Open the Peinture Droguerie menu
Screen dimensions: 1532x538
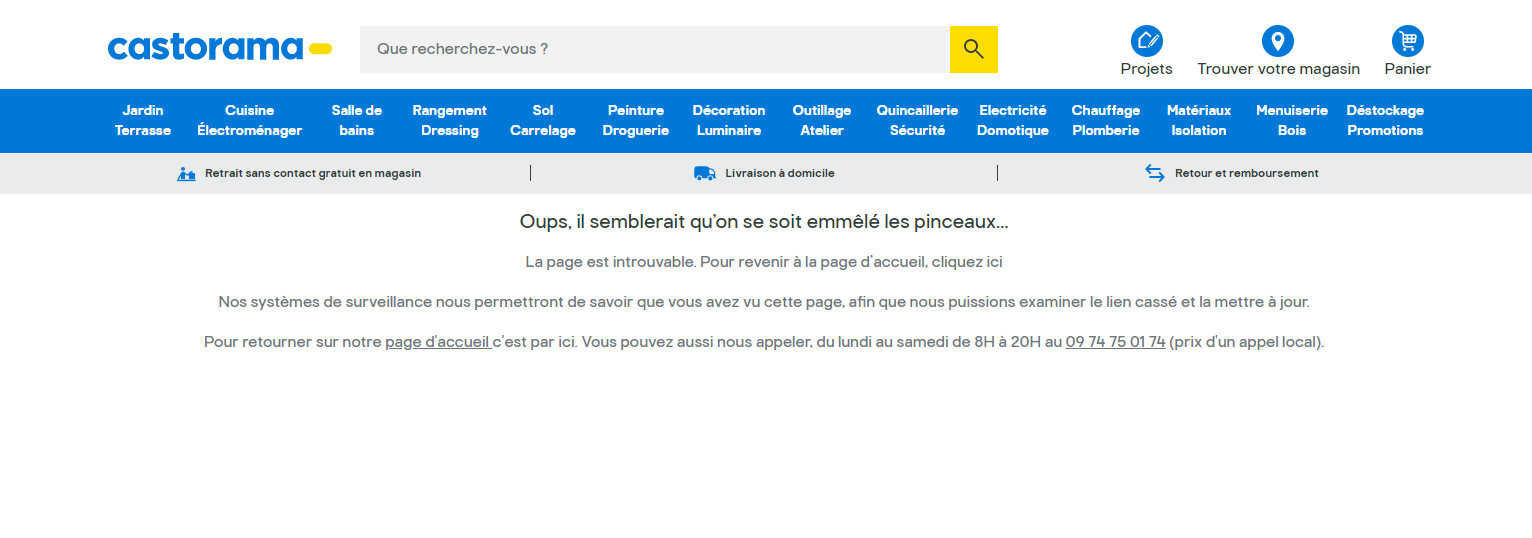point(636,120)
